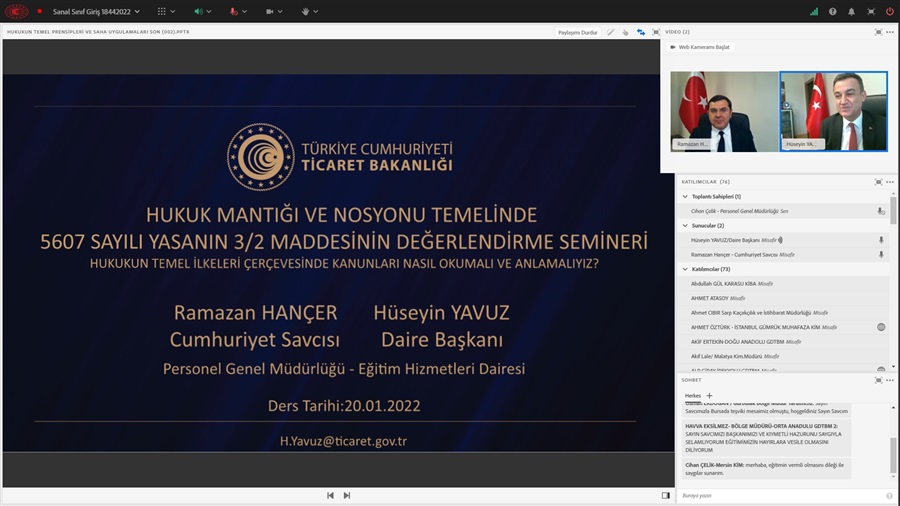Expand the webcam options dropdown arrow

[280, 11]
